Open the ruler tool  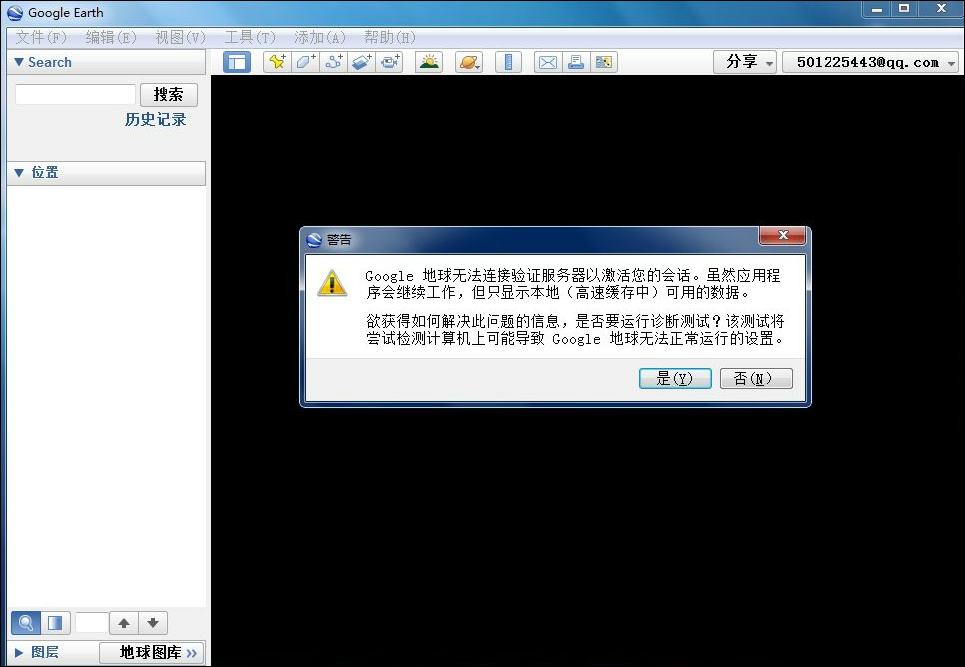click(508, 62)
